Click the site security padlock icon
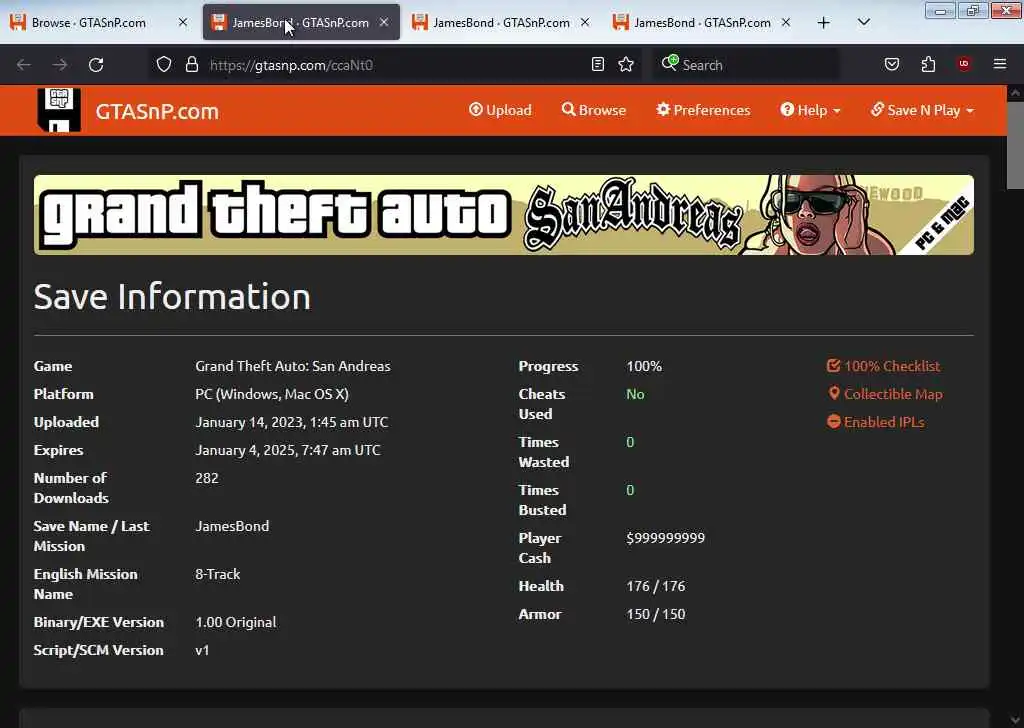 (191, 64)
